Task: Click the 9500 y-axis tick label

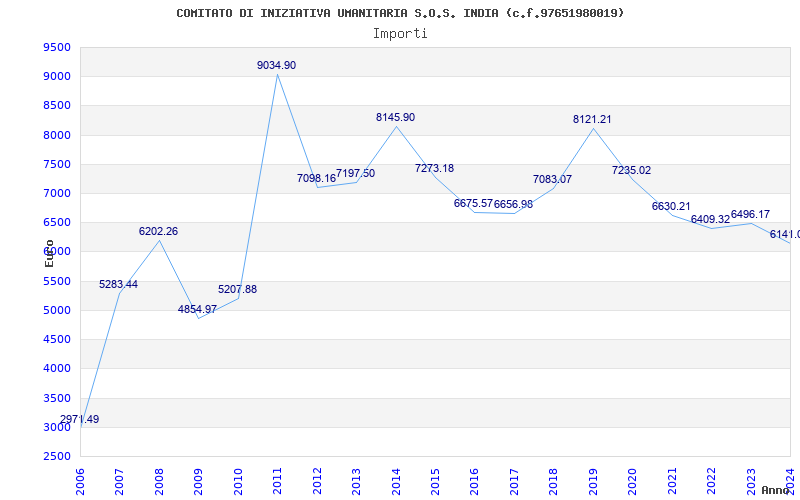Action: pyautogui.click(x=57, y=47)
